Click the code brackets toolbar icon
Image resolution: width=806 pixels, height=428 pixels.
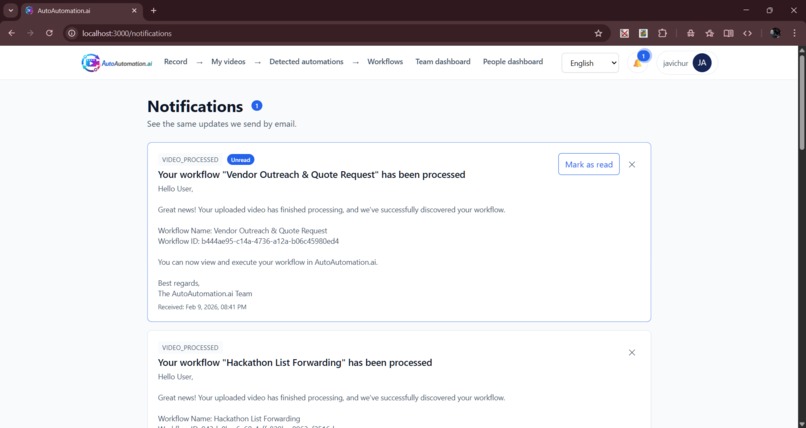pyautogui.click(x=747, y=33)
